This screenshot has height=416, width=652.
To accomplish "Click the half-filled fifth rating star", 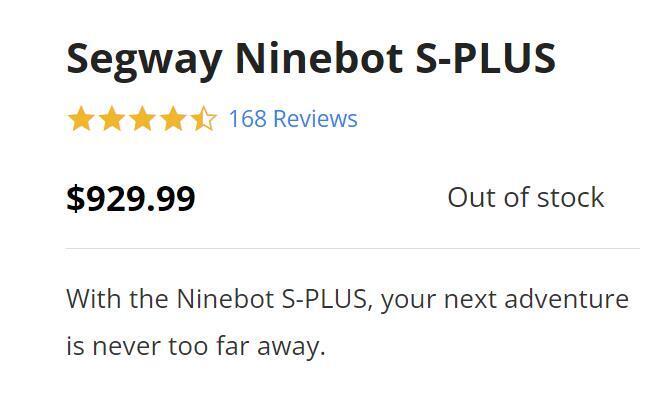I will click(203, 120).
